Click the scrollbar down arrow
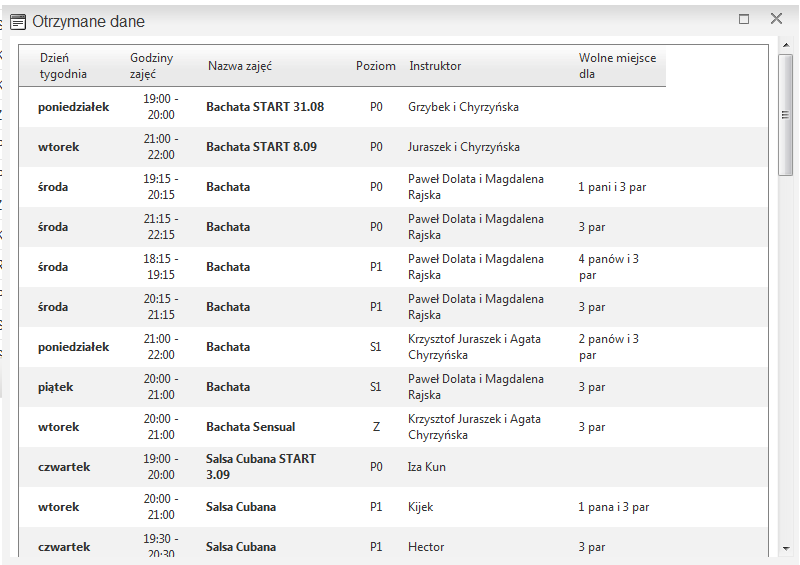 point(786,548)
